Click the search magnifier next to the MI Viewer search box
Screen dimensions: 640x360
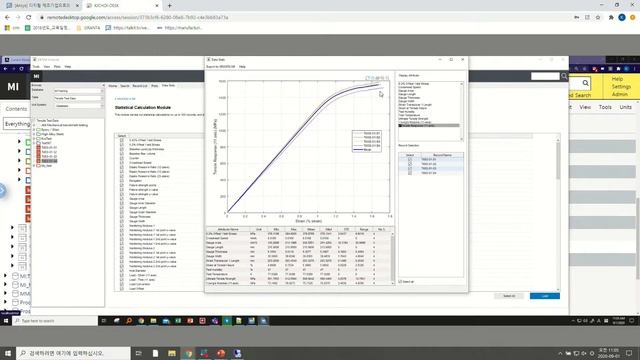[564, 76]
